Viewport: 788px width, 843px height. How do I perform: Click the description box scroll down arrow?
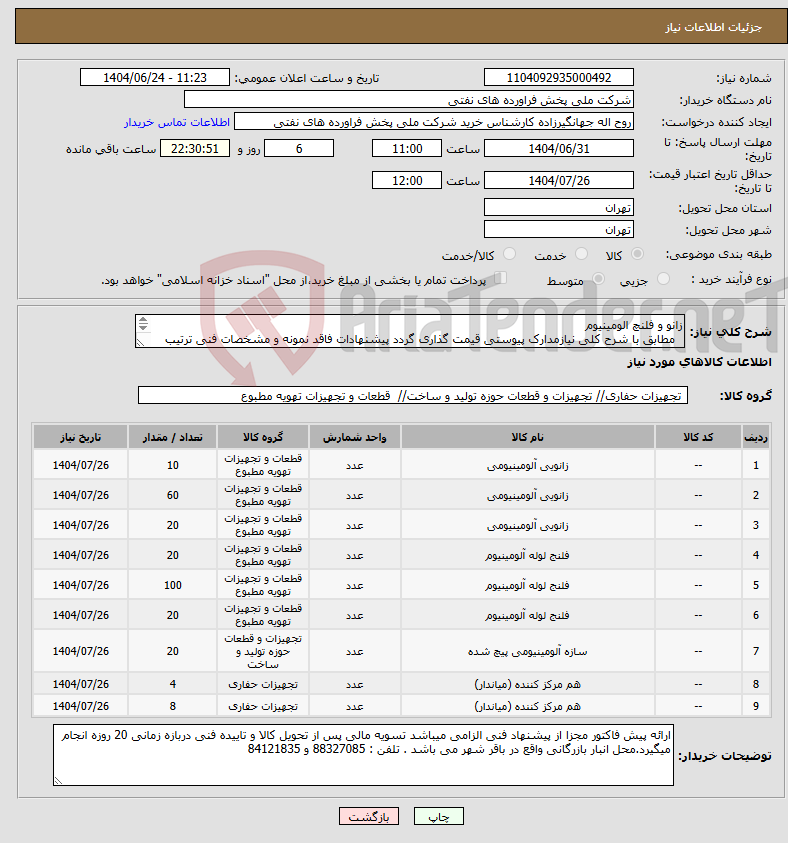click(143, 327)
